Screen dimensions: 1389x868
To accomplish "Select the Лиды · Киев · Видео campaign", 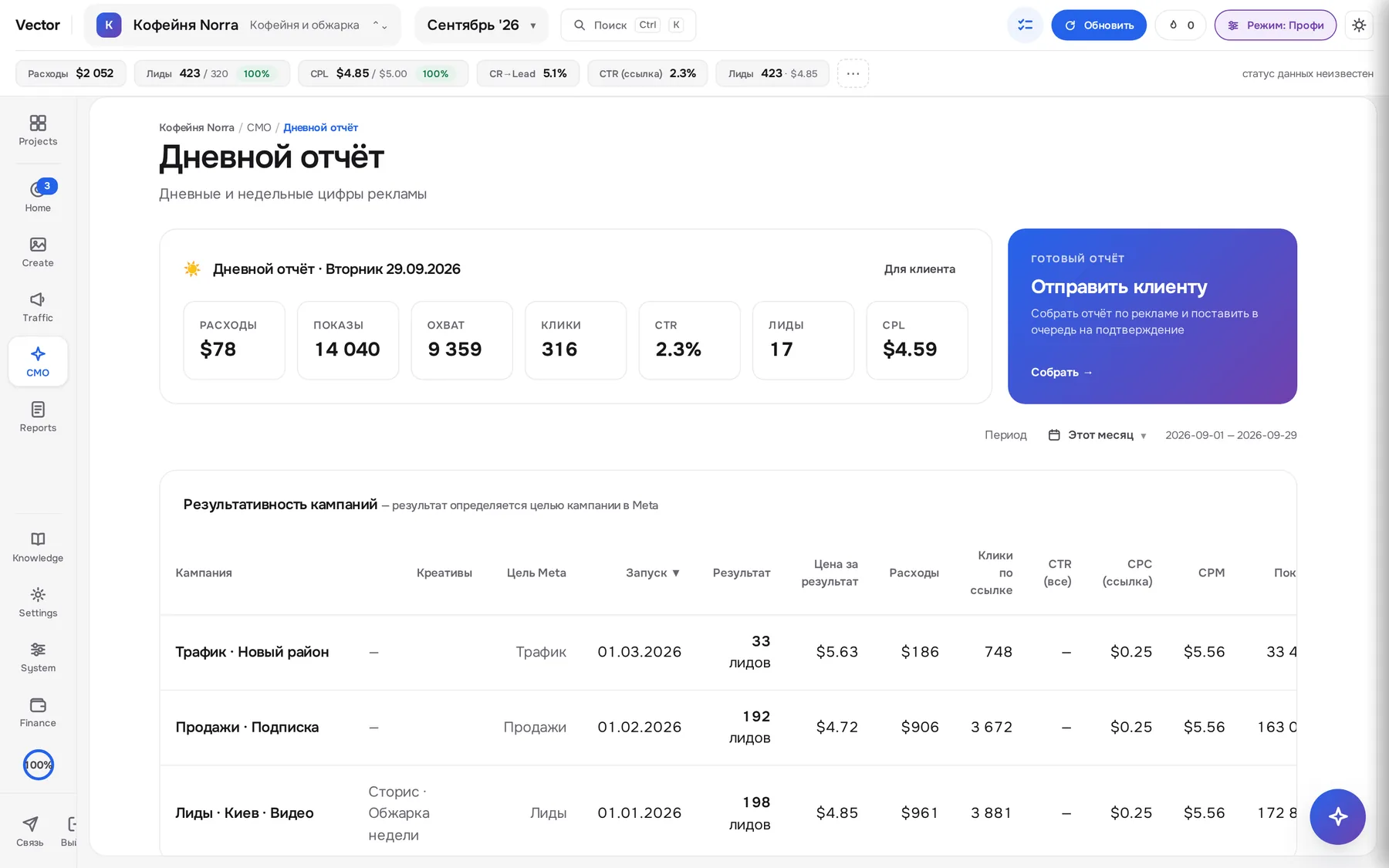I will pyautogui.click(x=728, y=812).
